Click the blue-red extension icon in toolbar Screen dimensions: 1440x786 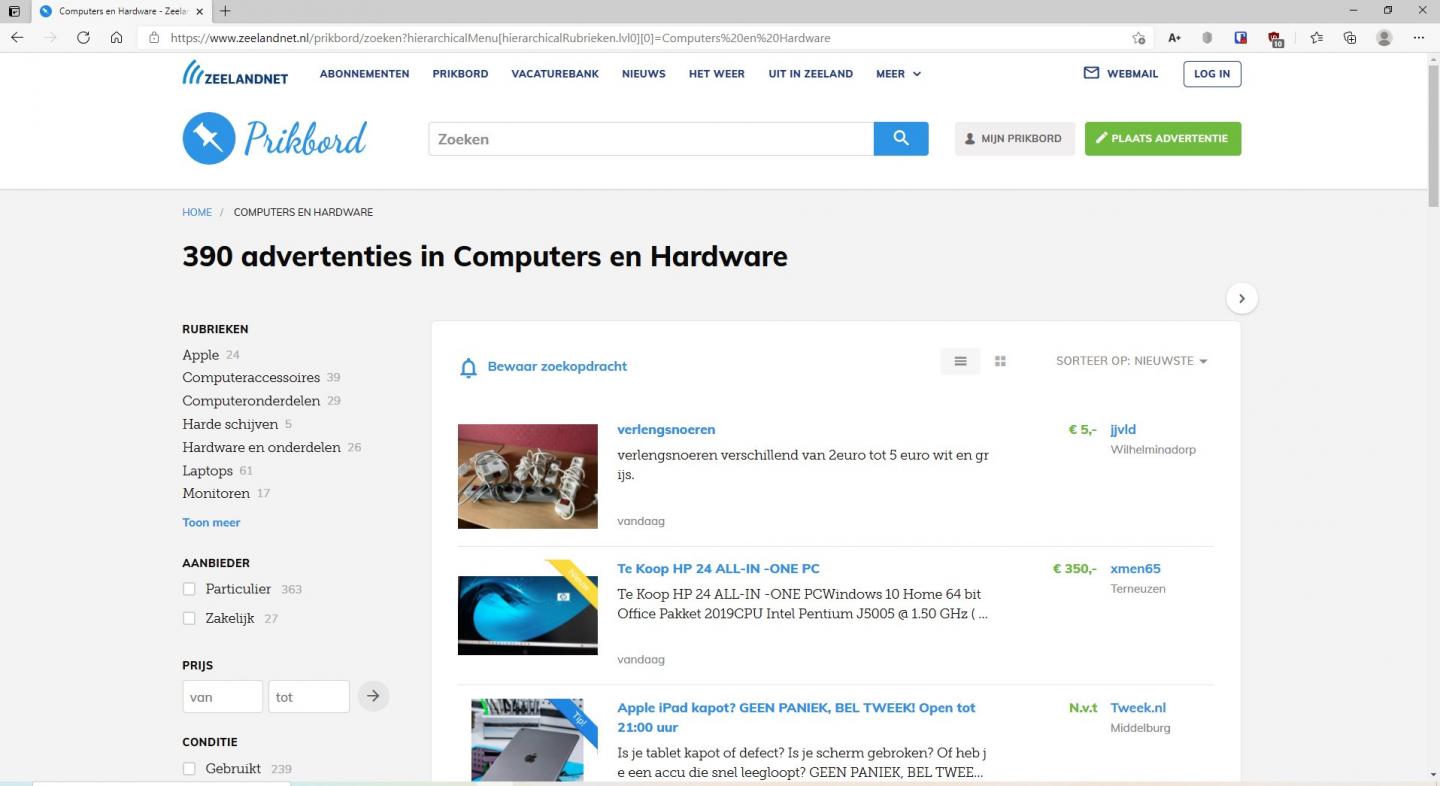click(1241, 38)
